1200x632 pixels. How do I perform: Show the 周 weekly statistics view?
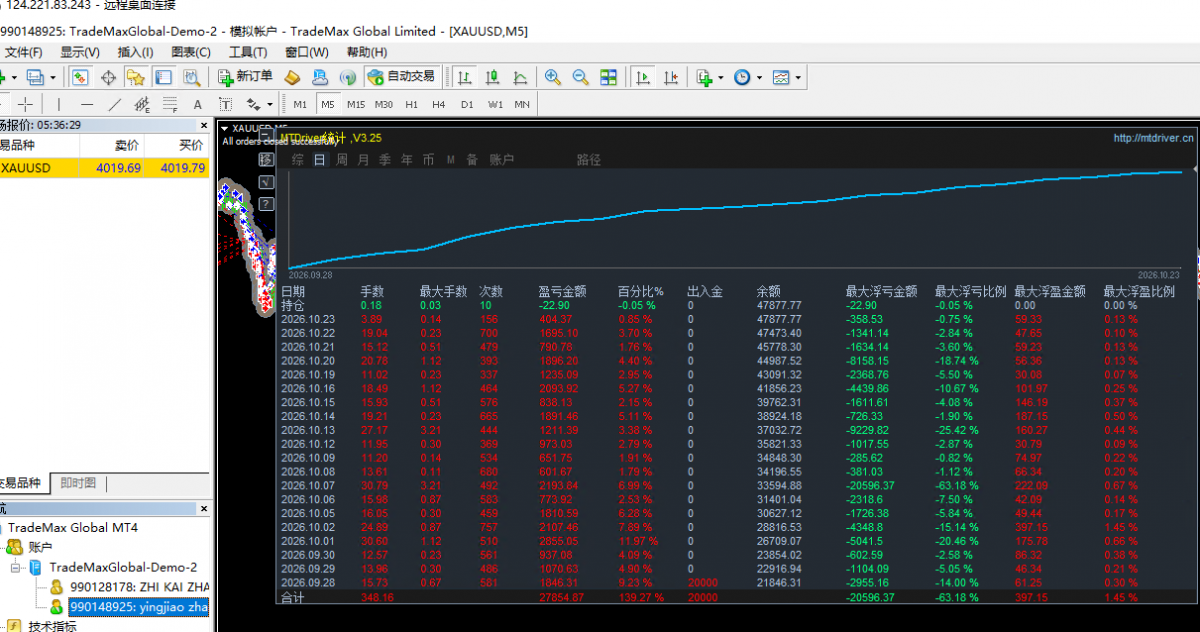tap(342, 159)
